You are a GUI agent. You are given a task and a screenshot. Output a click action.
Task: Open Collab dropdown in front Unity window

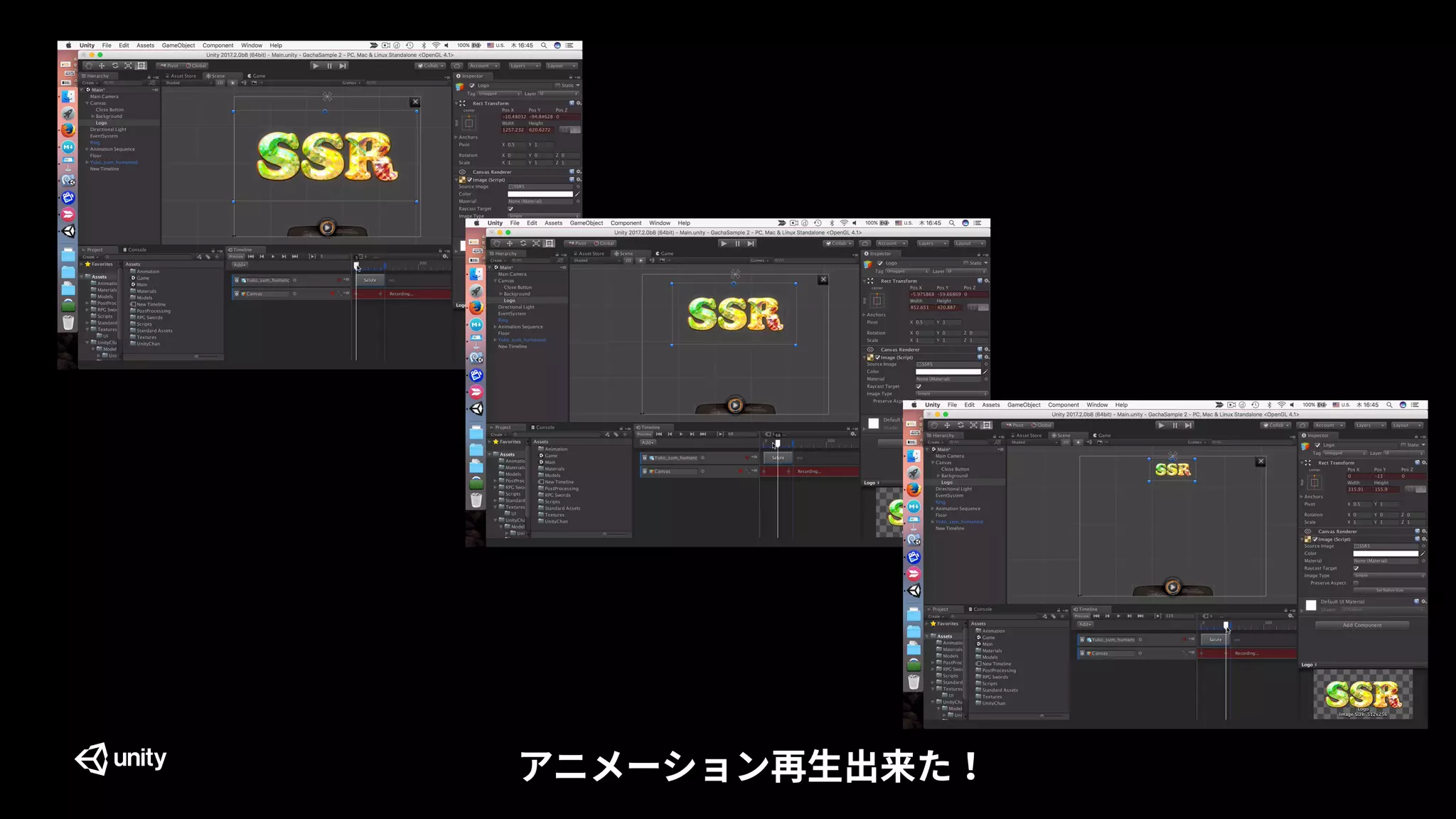click(1276, 425)
